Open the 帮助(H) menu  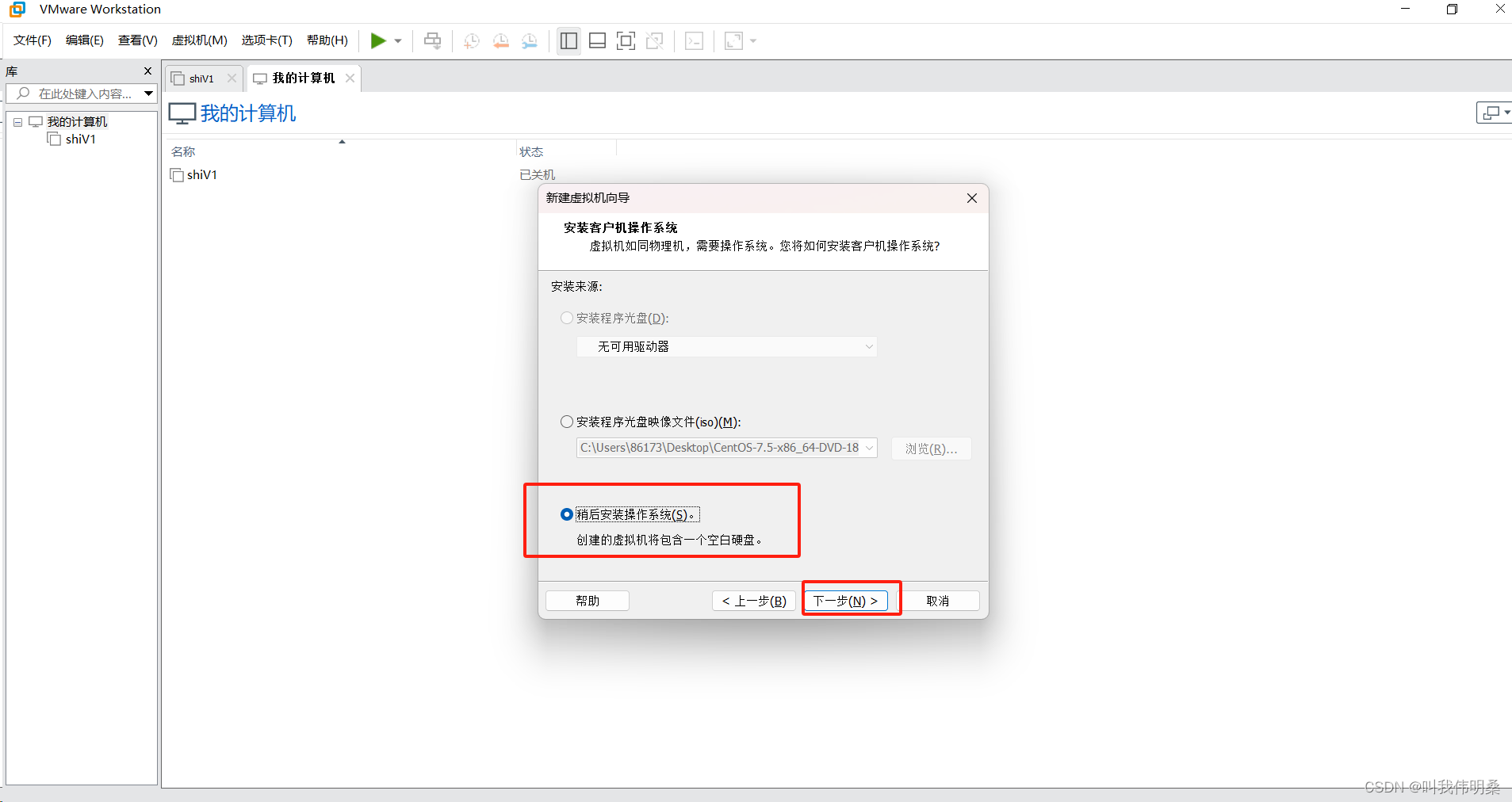point(327,40)
